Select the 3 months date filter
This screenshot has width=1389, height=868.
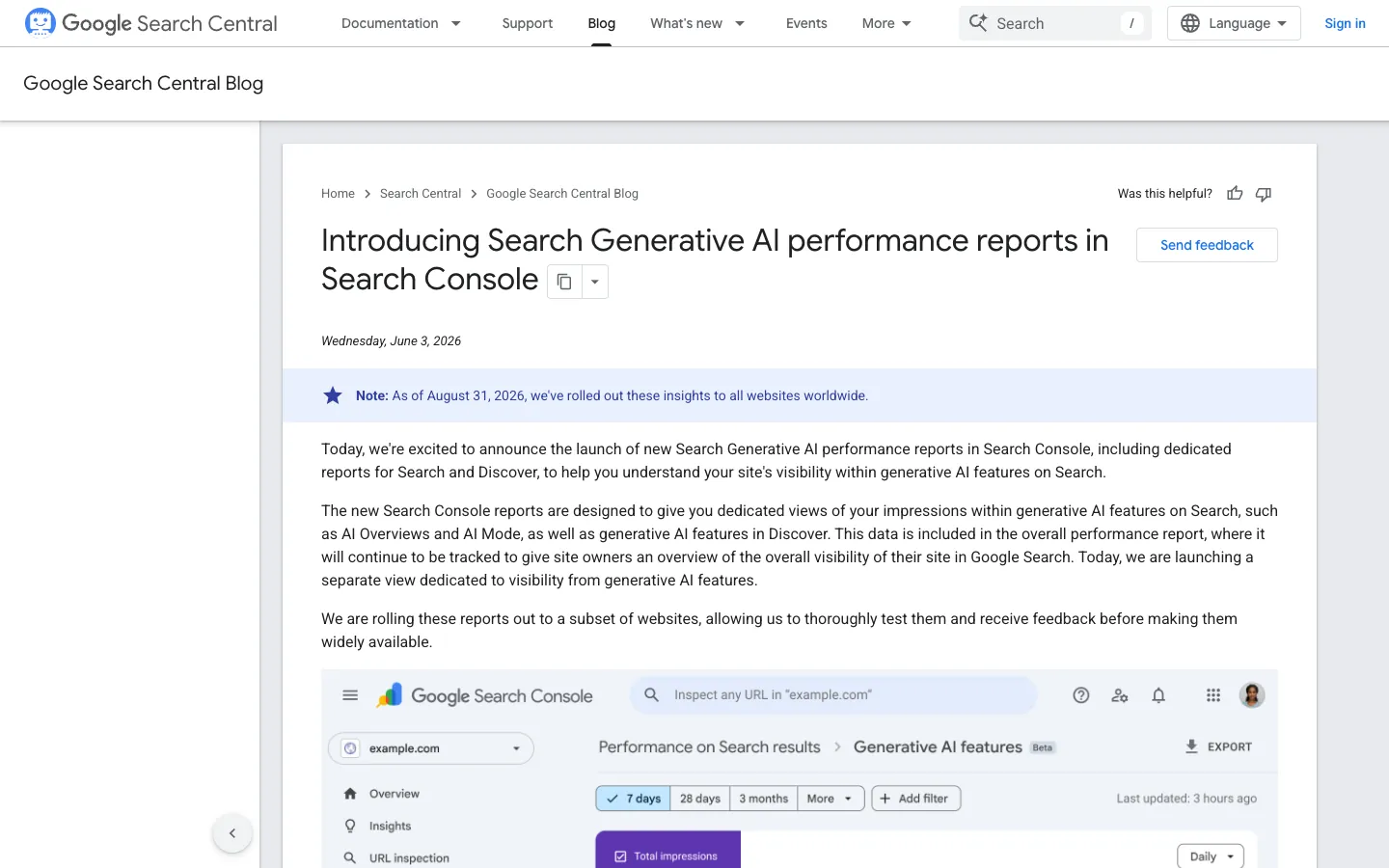tap(764, 799)
